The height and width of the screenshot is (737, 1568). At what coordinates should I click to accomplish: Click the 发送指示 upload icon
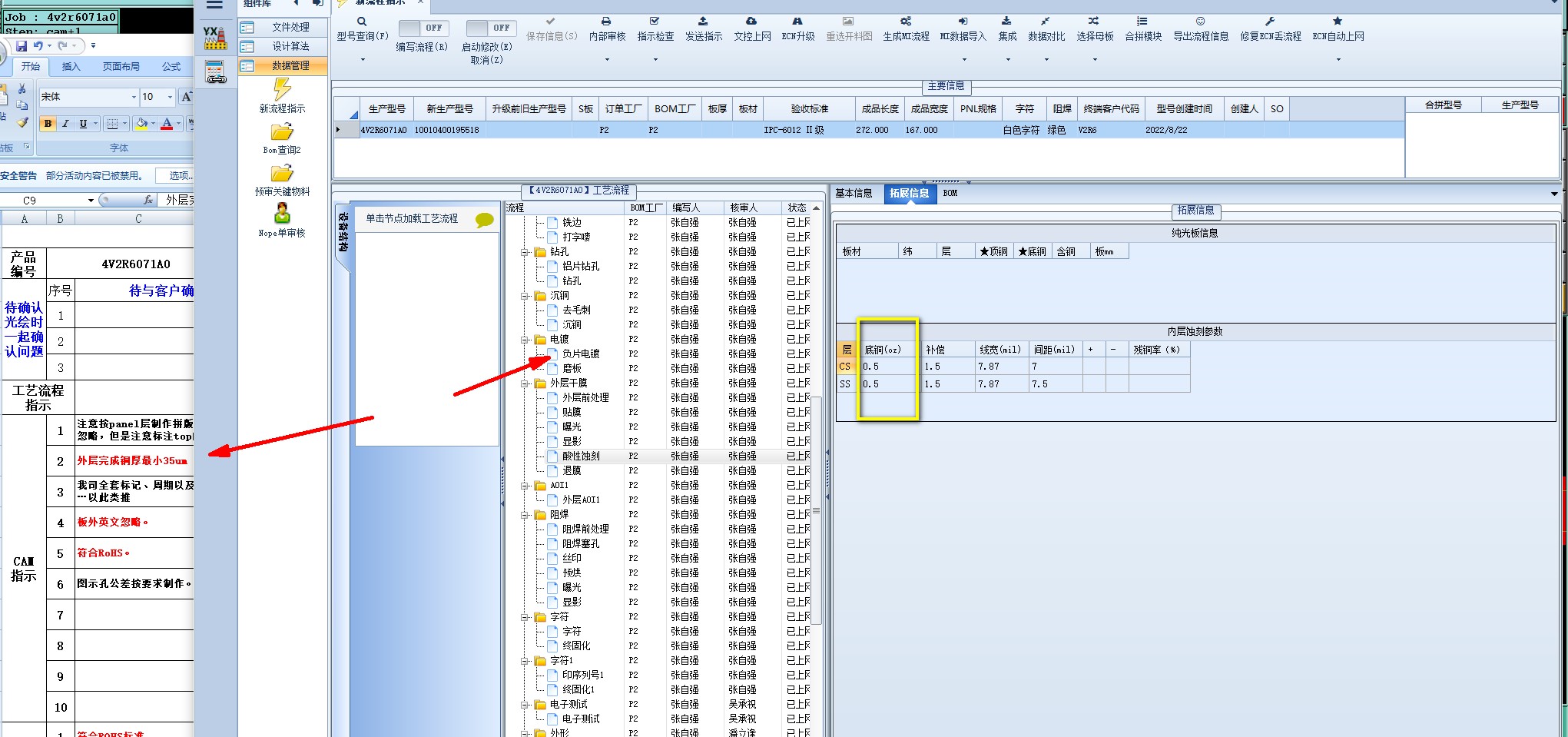click(x=703, y=22)
